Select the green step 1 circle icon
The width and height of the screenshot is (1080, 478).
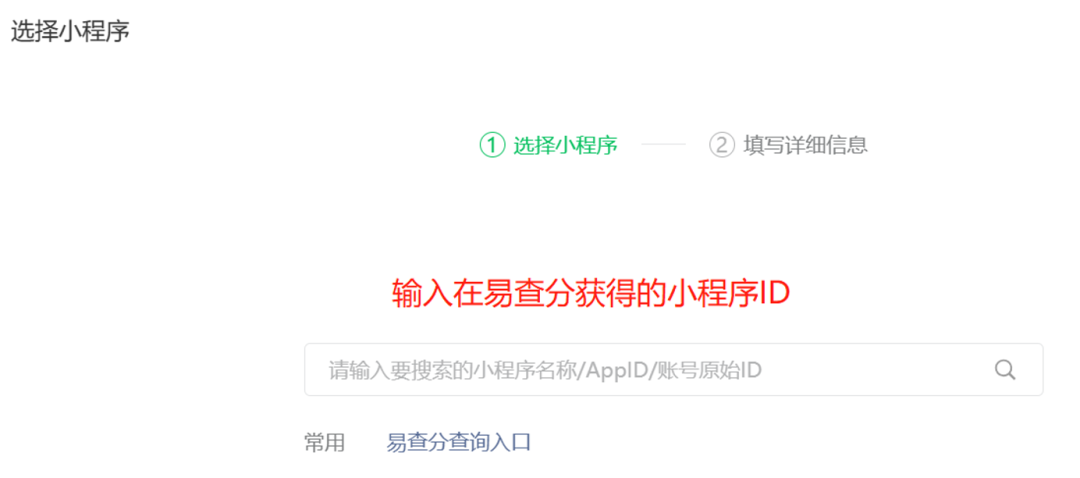[x=492, y=145]
